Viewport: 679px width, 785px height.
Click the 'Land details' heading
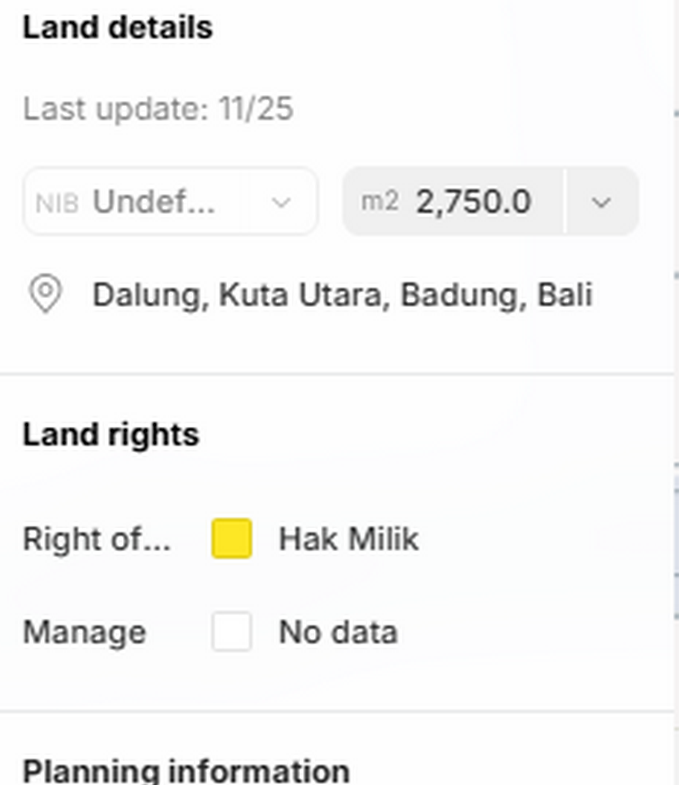tap(117, 27)
